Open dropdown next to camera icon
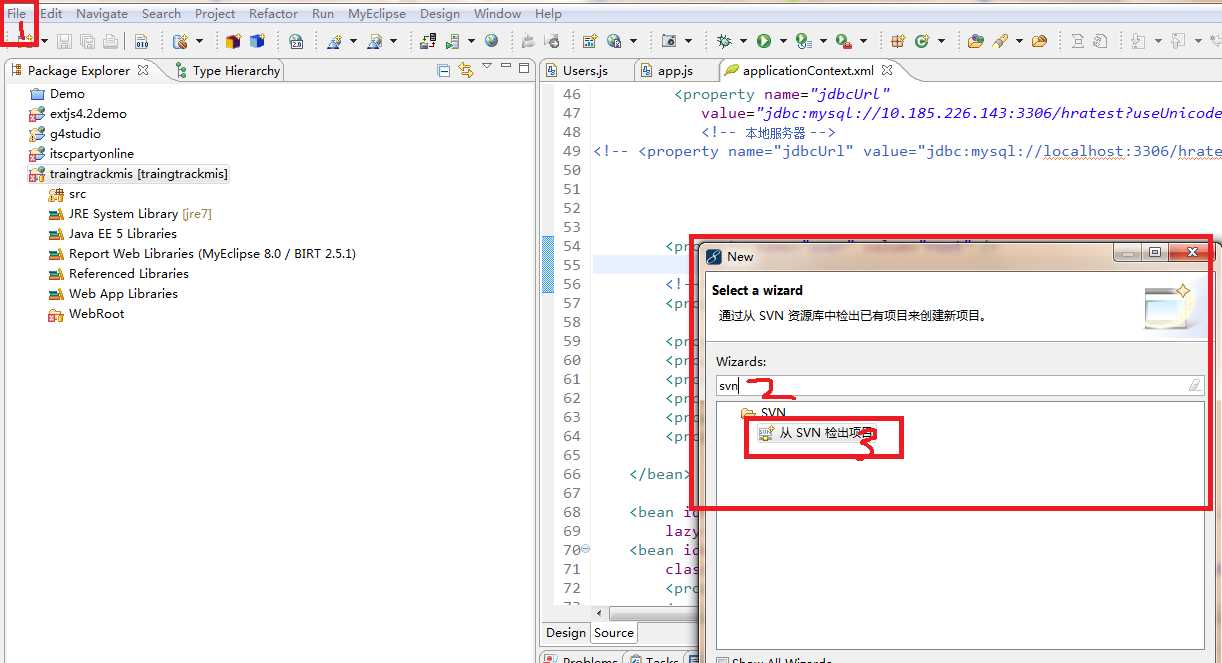This screenshot has width=1222, height=663. tap(688, 41)
